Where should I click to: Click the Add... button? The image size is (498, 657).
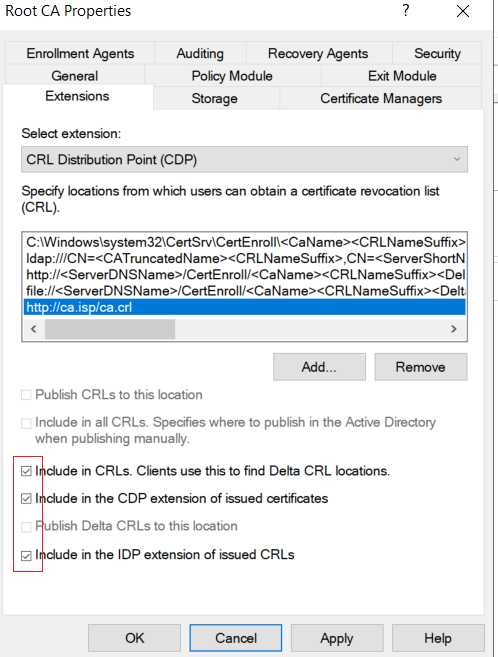pos(319,367)
